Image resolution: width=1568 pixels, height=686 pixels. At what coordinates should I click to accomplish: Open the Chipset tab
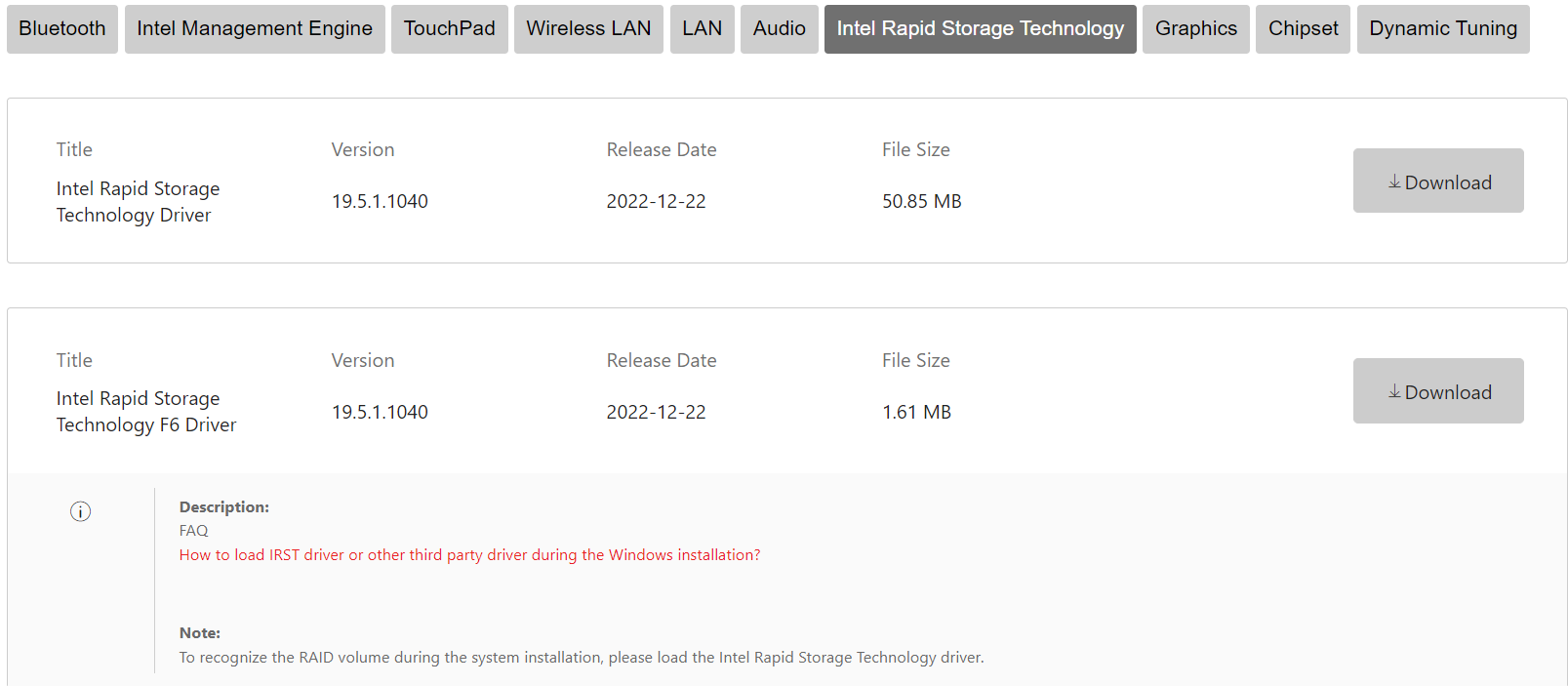pos(1303,29)
